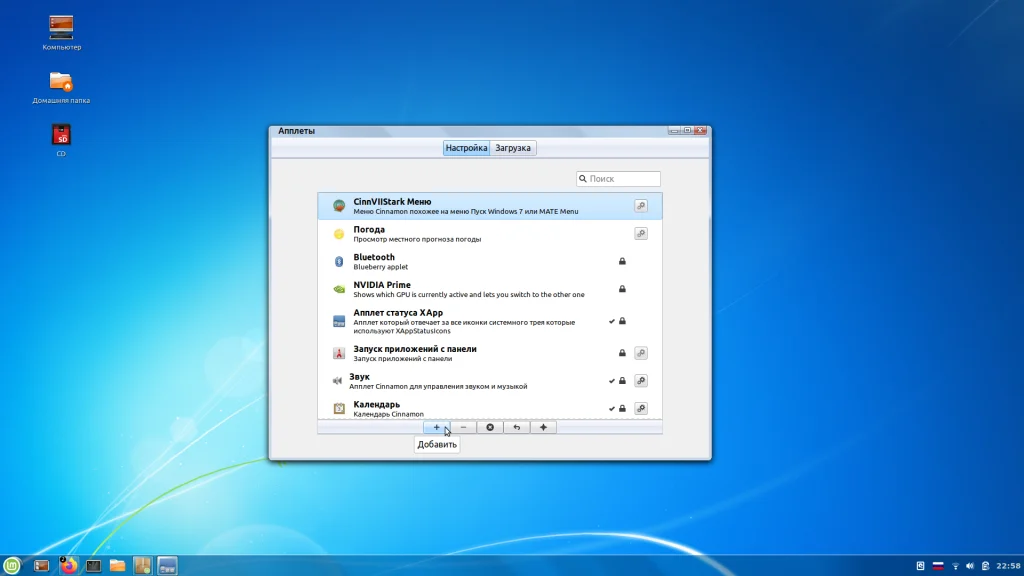This screenshot has width=1024, height=576.
Task: Open the Linux Mint start menu
Action: 13,565
